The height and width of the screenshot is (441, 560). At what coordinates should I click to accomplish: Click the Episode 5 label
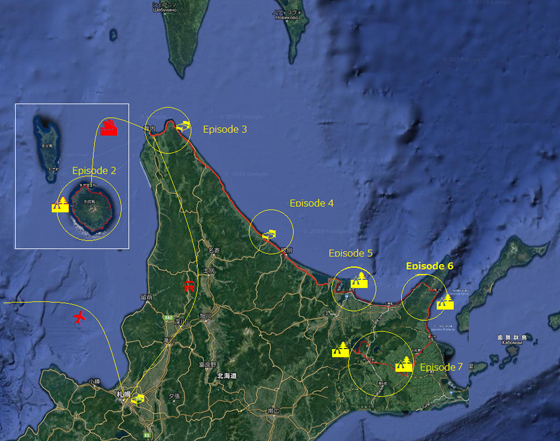350,253
